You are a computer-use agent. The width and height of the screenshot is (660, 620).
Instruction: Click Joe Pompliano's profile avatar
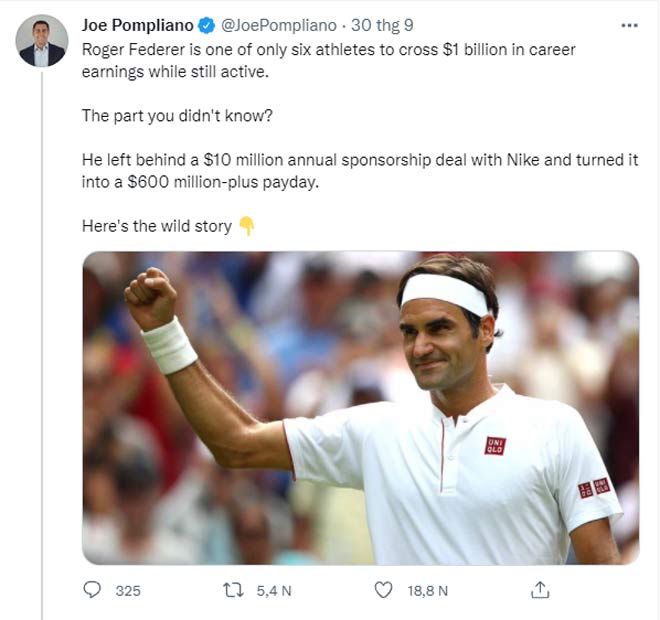click(x=42, y=43)
